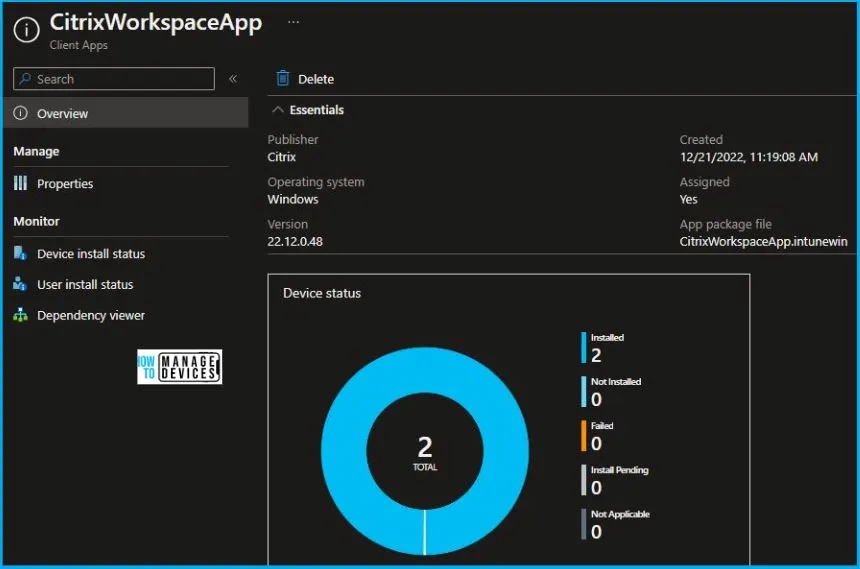Viewport: 860px width, 569px height.
Task: Click the Install Pending legend entry
Action: 619,480
